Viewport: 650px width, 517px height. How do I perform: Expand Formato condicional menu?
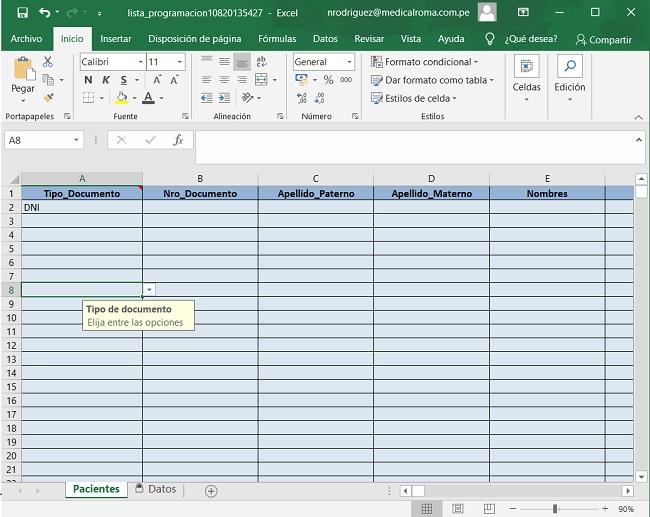(x=424, y=62)
